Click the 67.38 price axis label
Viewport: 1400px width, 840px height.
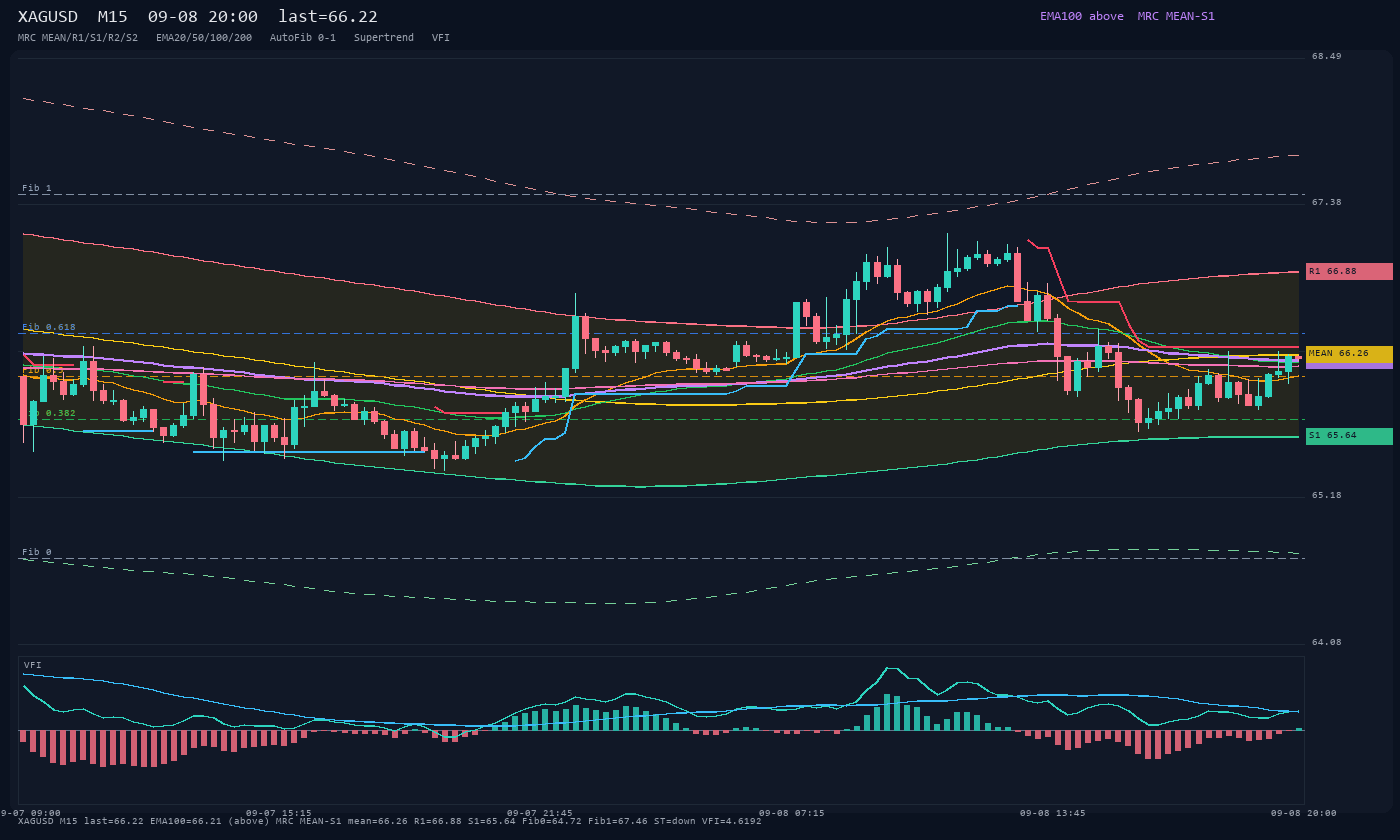coord(1327,202)
